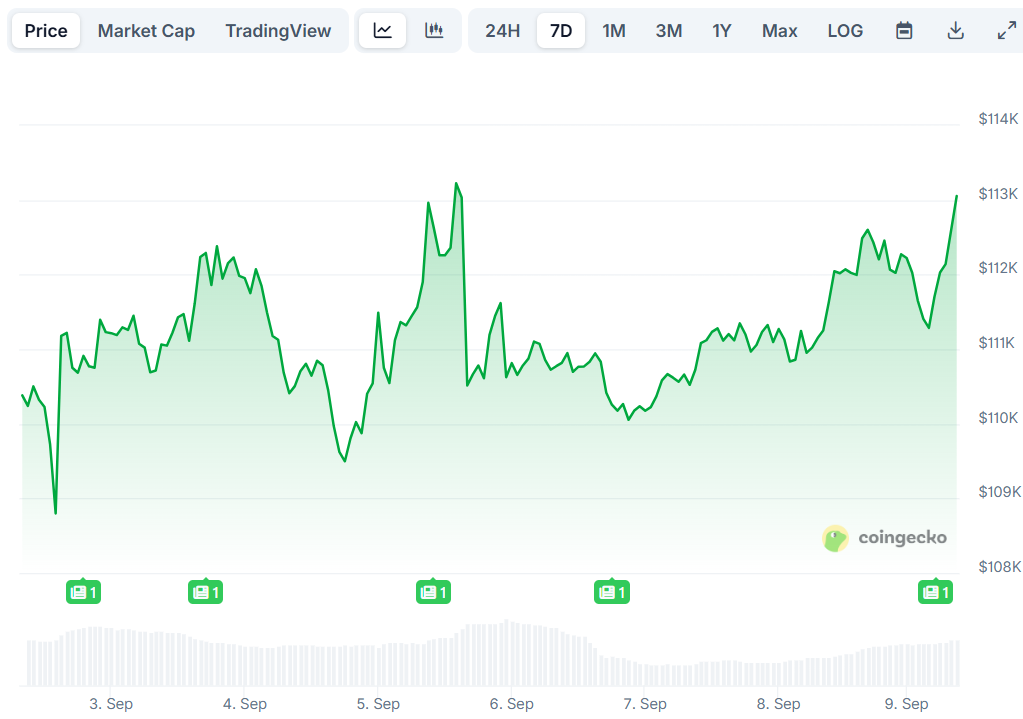Open the news marker before 6. Sep

[x=433, y=592]
